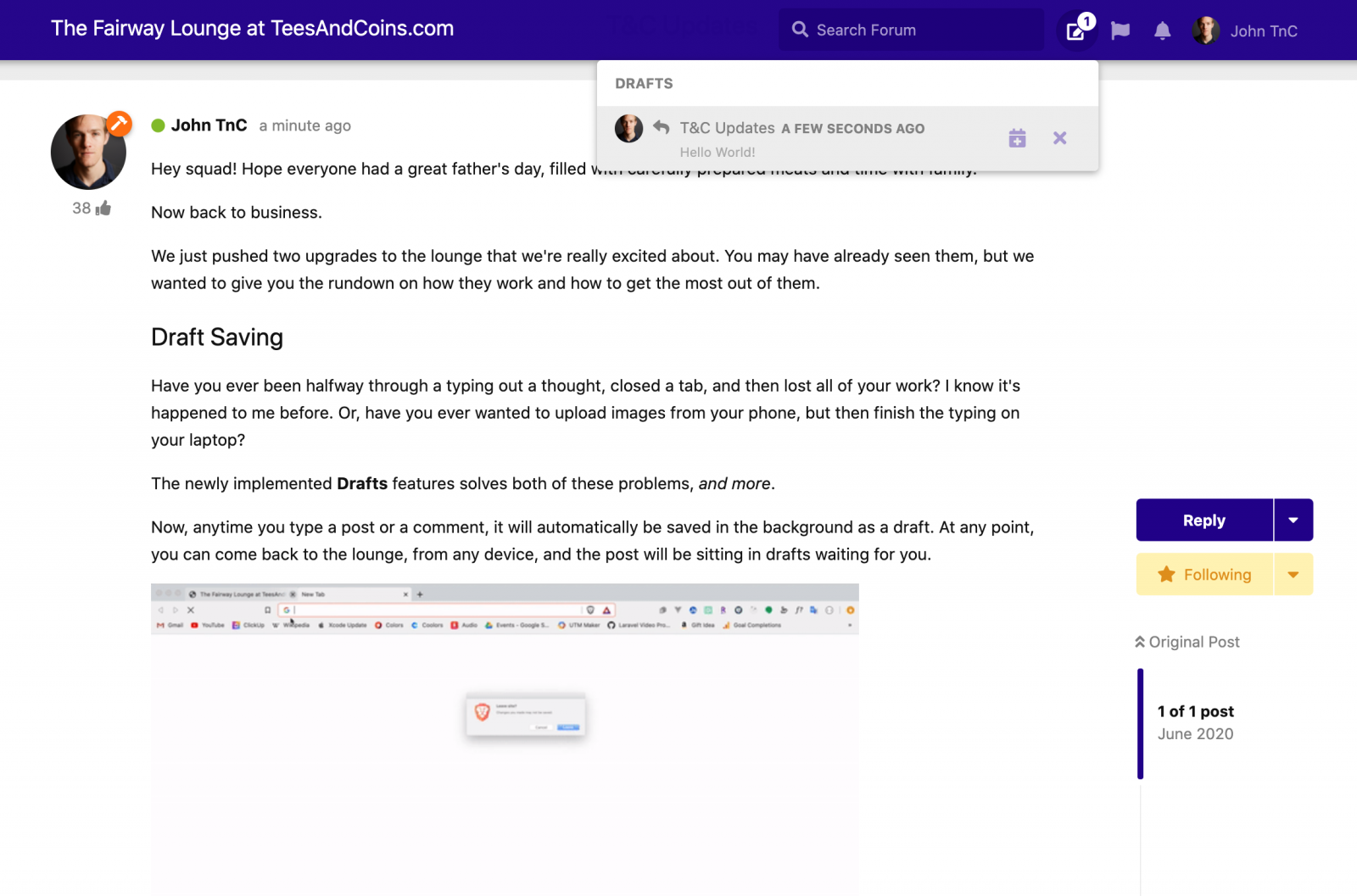
Task: Click the bold Drafts word
Action: coord(362,483)
